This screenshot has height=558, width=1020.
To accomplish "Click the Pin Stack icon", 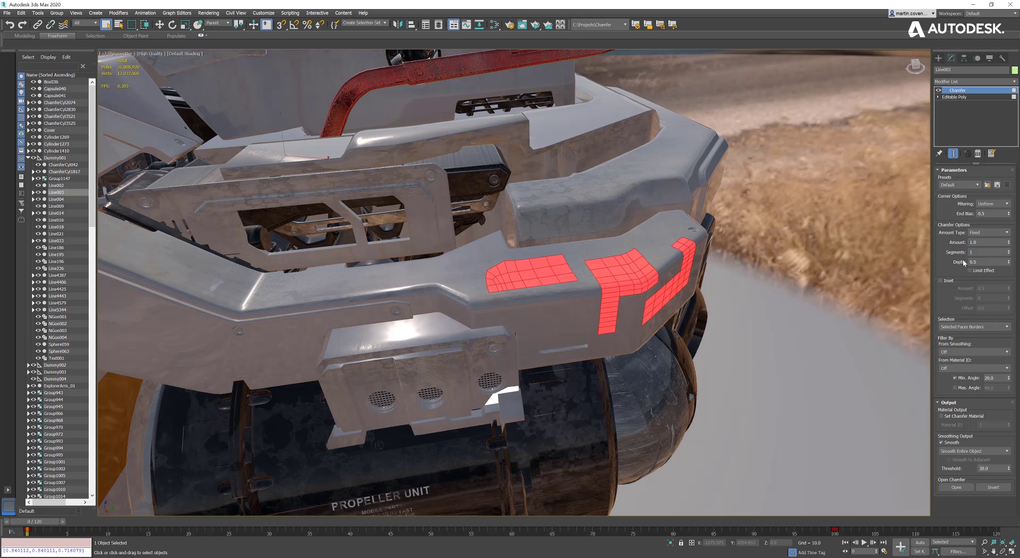I will click(939, 153).
